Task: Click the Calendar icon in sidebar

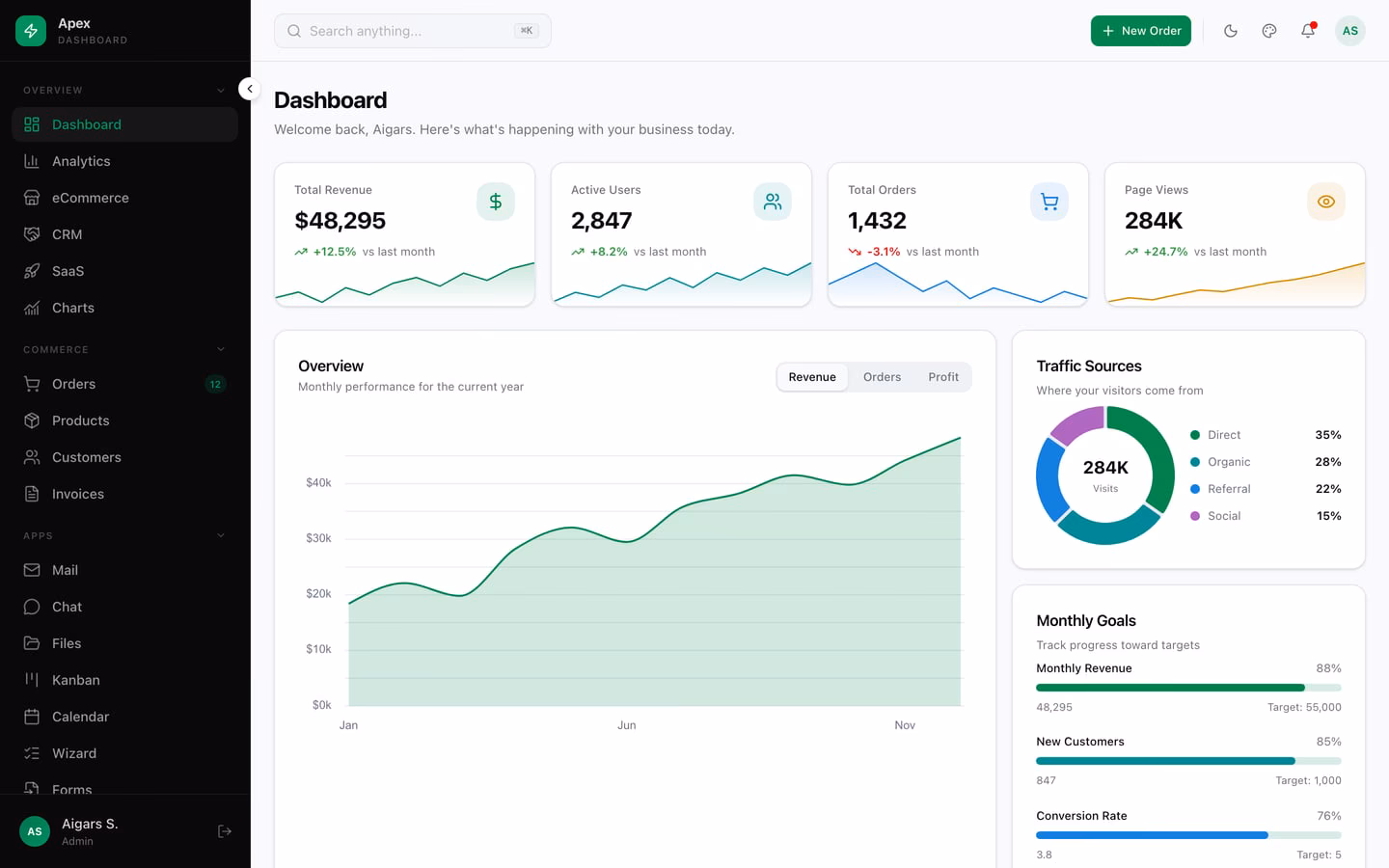Action: click(x=32, y=717)
